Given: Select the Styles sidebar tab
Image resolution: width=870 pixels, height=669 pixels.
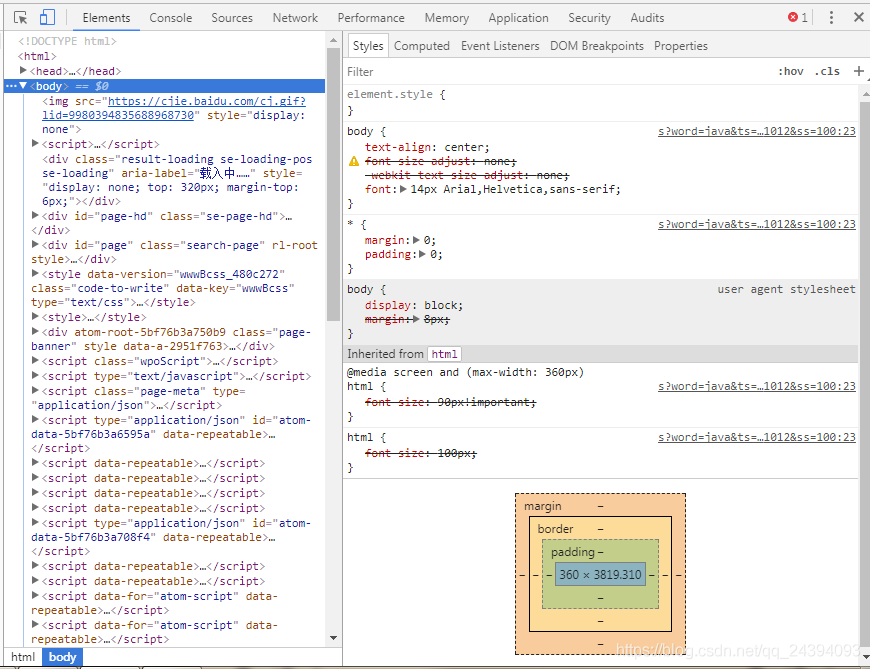Looking at the screenshot, I should tap(368, 46).
